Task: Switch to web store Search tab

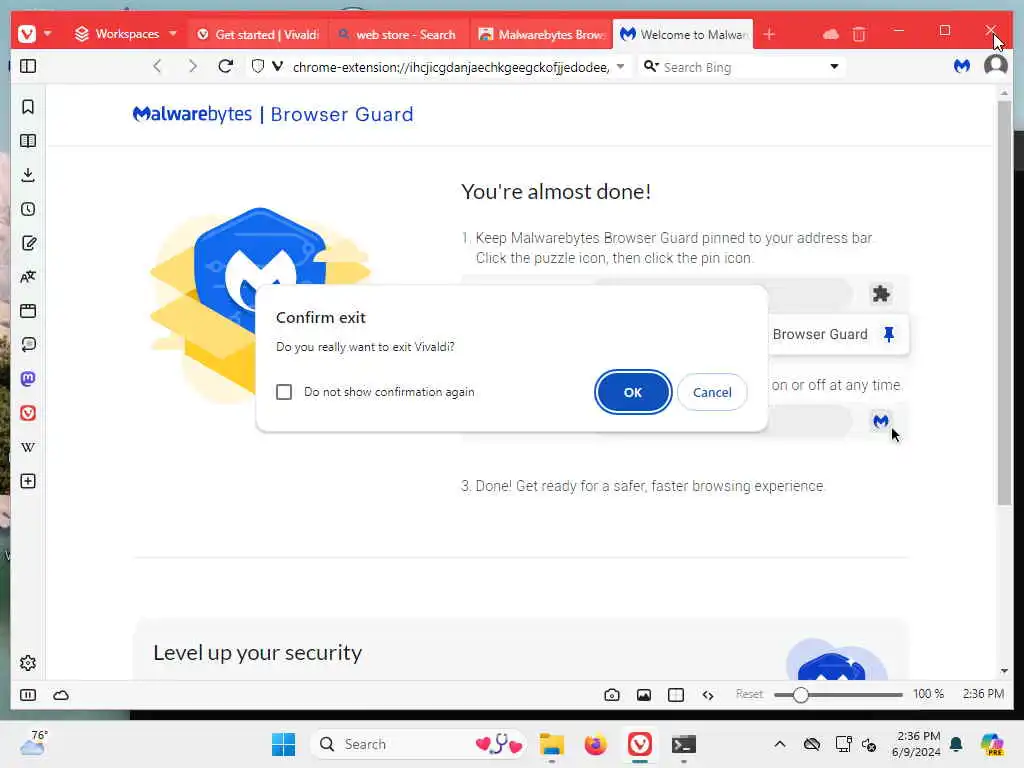Action: click(399, 35)
